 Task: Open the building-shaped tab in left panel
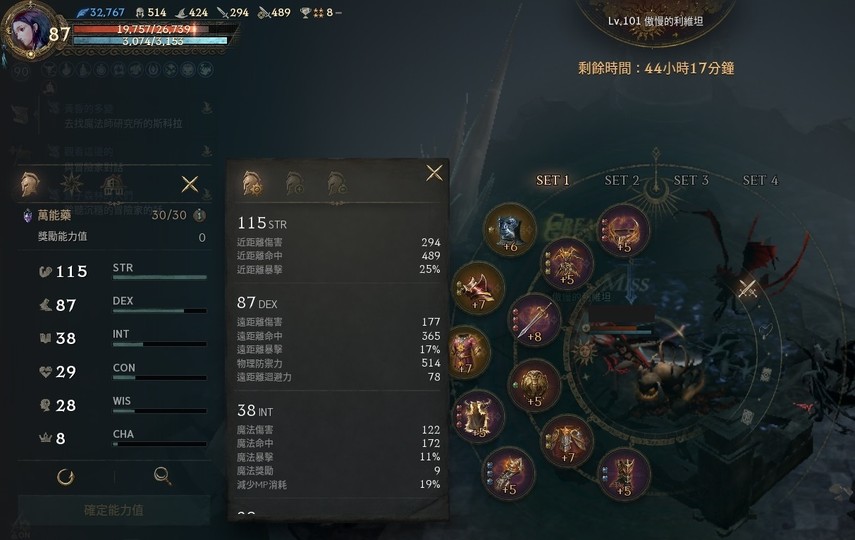tap(113, 184)
